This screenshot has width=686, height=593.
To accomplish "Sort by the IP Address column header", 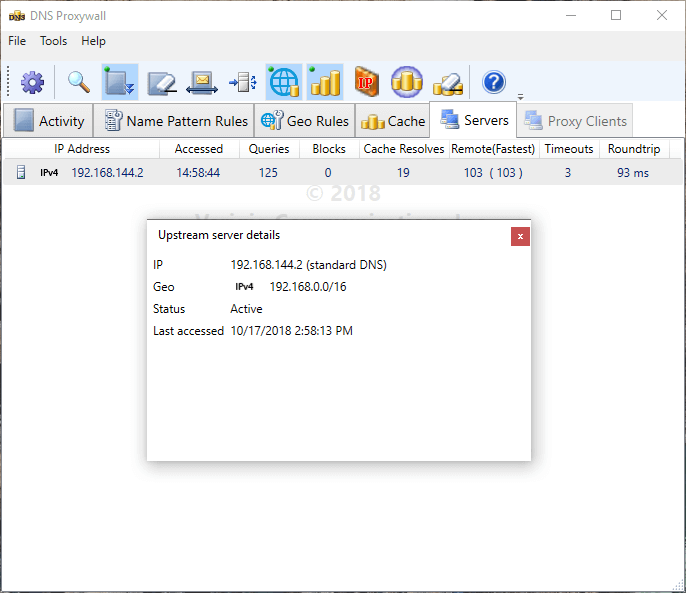I will coord(82,149).
